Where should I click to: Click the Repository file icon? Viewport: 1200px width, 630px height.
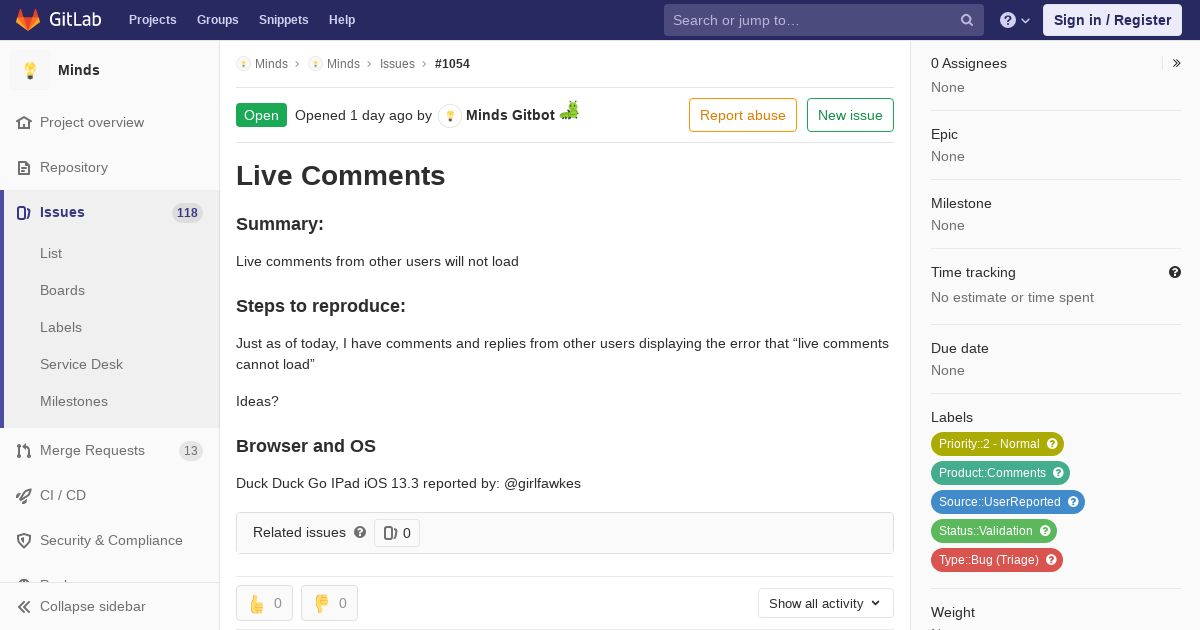tap(24, 167)
